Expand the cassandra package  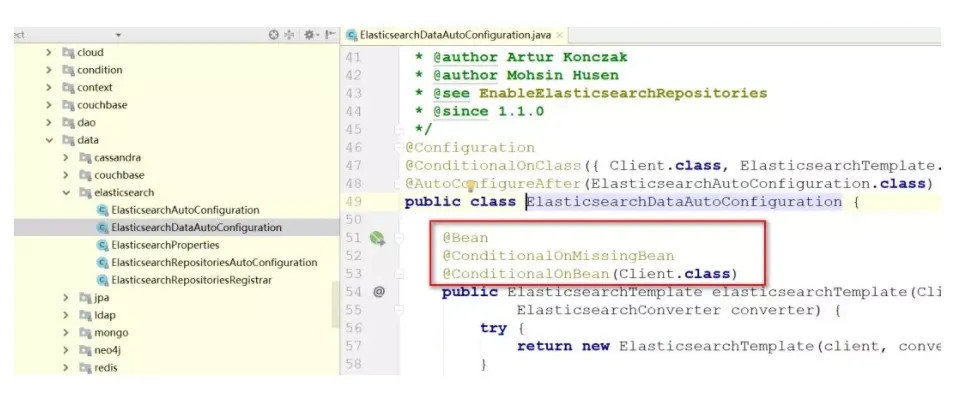[x=66, y=158]
